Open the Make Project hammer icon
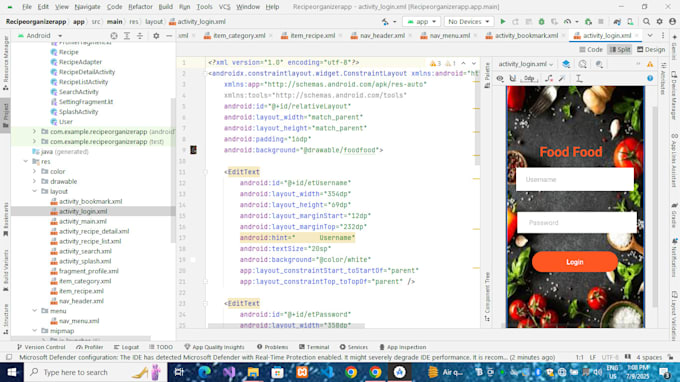 tap(386, 21)
